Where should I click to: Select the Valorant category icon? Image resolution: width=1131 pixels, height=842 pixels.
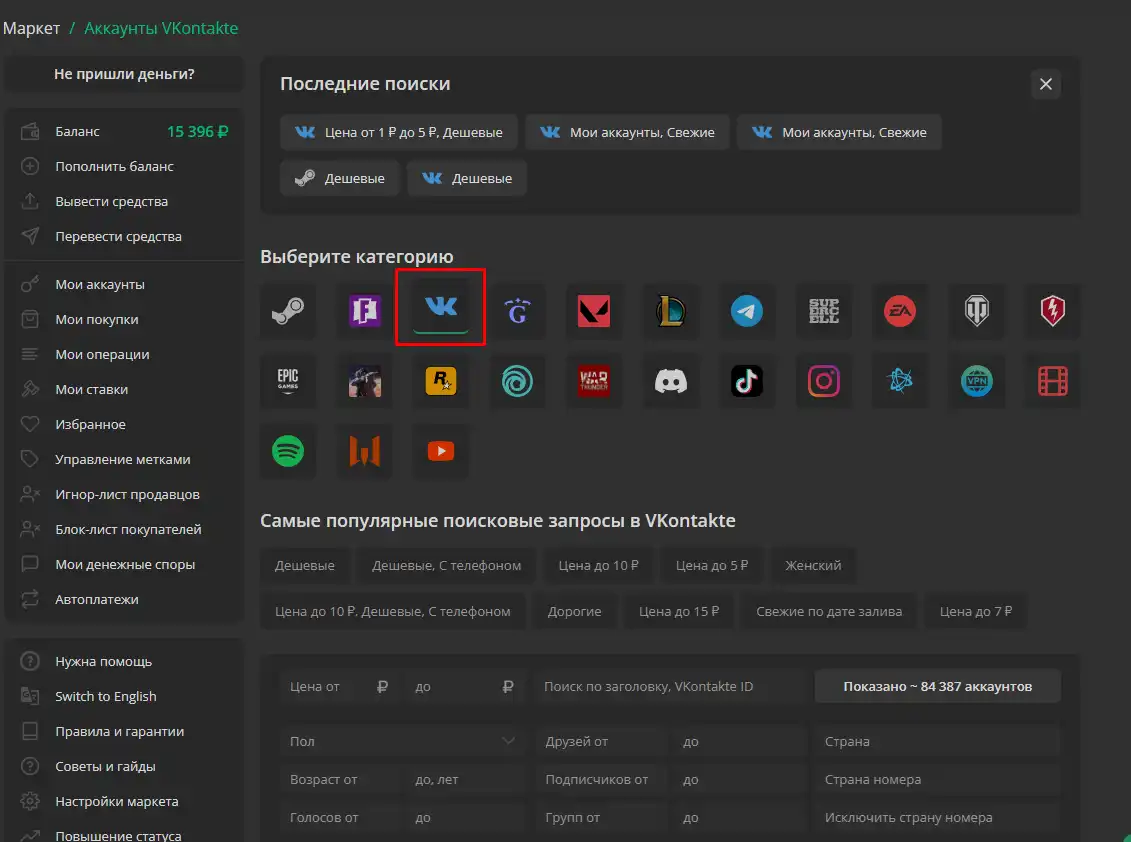point(594,311)
